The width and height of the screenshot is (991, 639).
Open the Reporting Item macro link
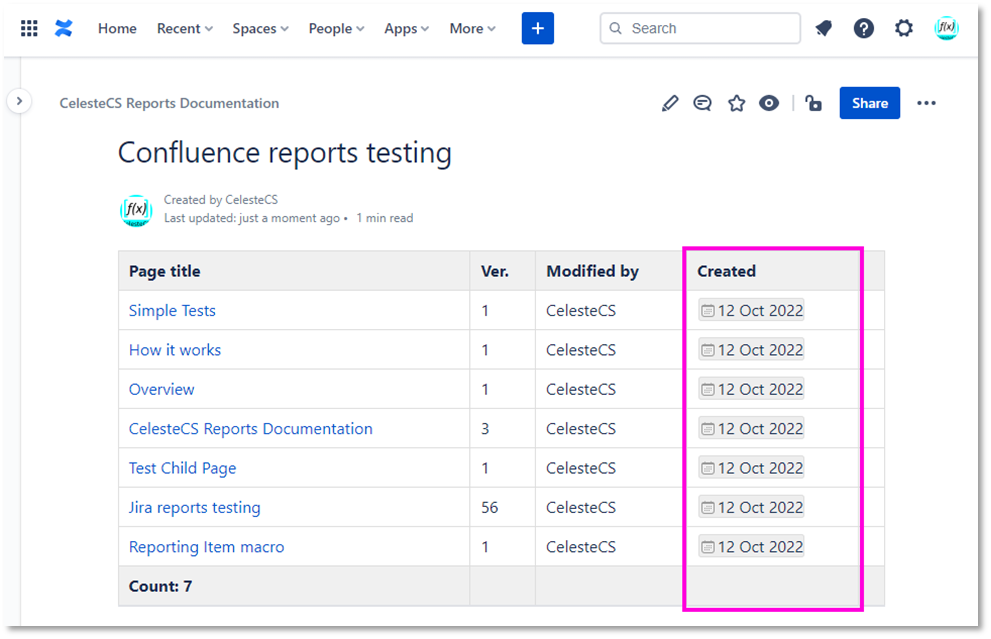click(x=207, y=547)
